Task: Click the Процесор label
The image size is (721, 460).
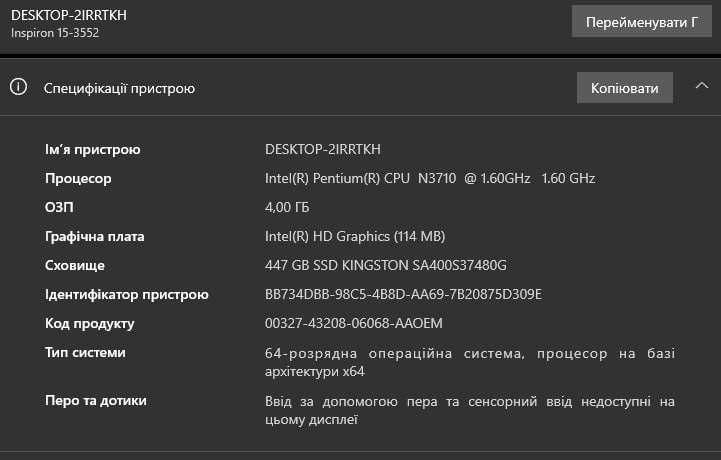Action: (78, 178)
